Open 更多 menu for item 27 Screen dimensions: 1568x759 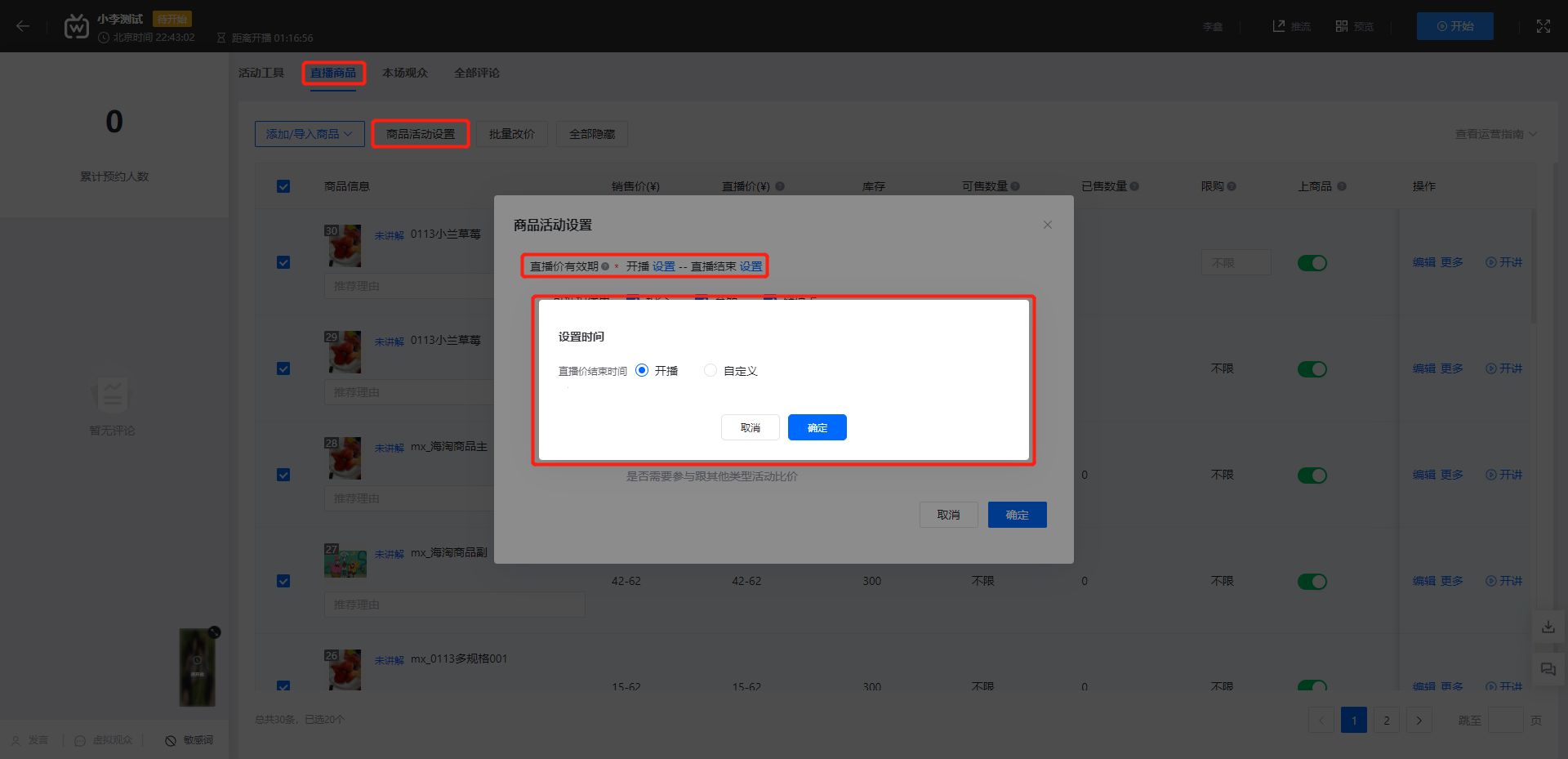pos(1451,581)
